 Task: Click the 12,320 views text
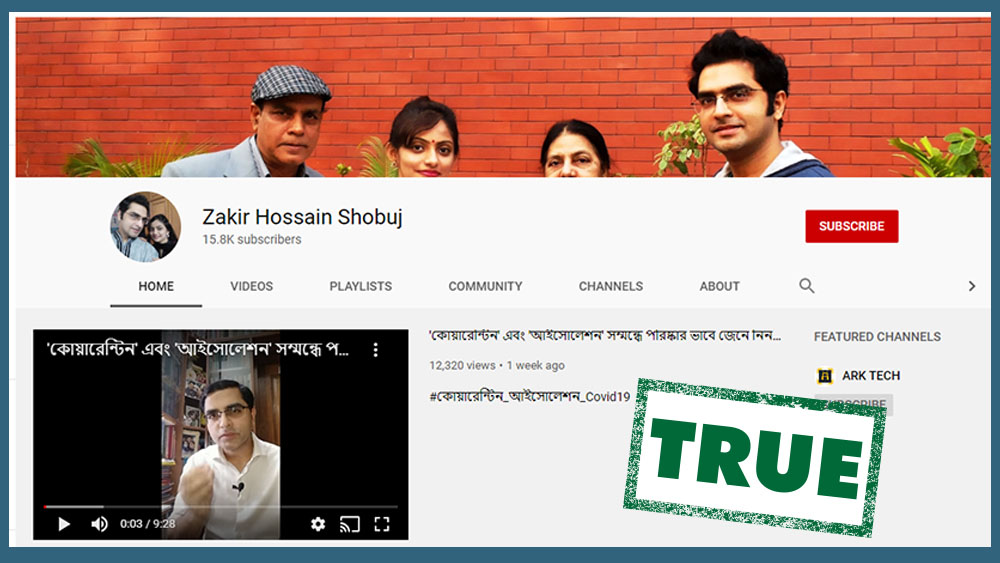(462, 365)
